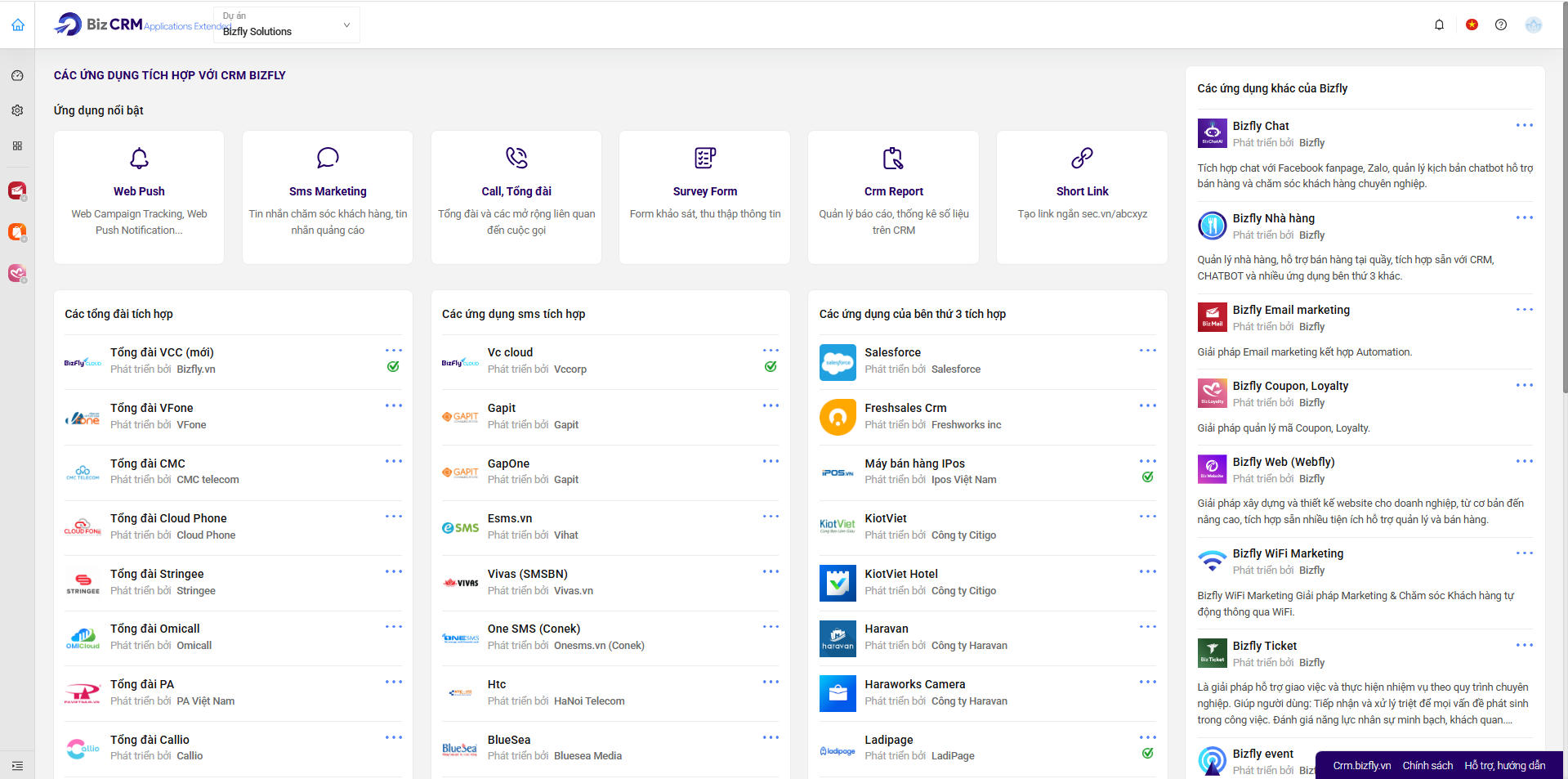Image resolution: width=1568 pixels, height=779 pixels.
Task: Expand the sidebar menu toggle
Action: tap(17, 766)
